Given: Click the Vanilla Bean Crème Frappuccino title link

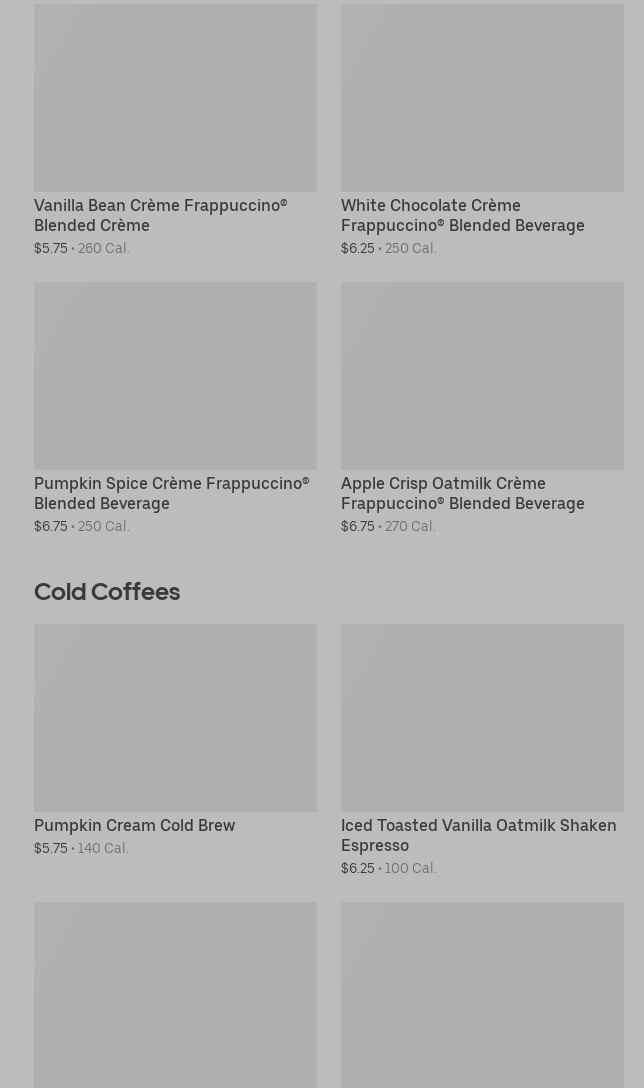Looking at the screenshot, I should pyautogui.click(x=160, y=215).
